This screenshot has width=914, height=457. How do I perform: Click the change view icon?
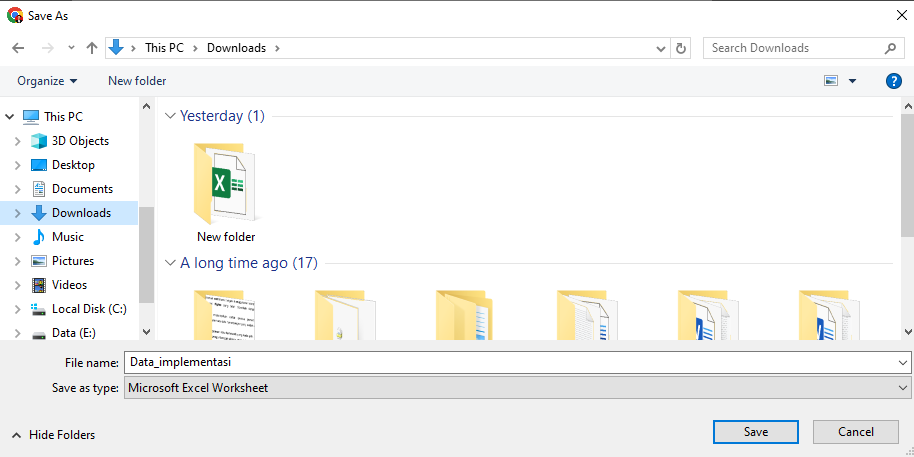point(831,81)
